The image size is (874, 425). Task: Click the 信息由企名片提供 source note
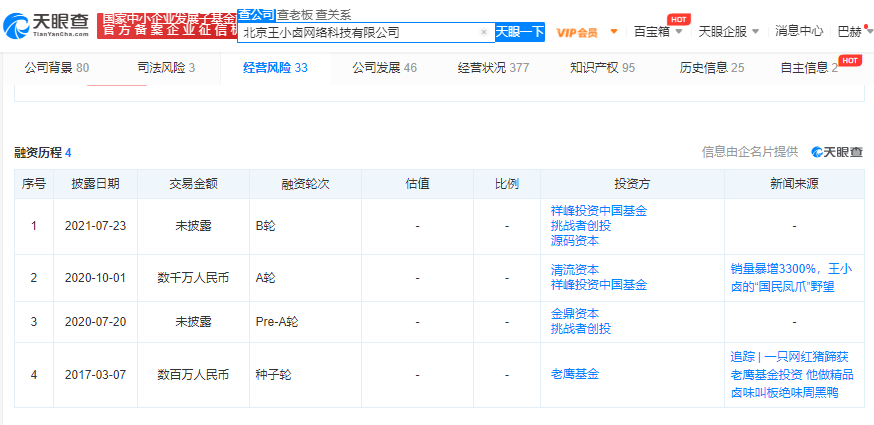point(749,152)
